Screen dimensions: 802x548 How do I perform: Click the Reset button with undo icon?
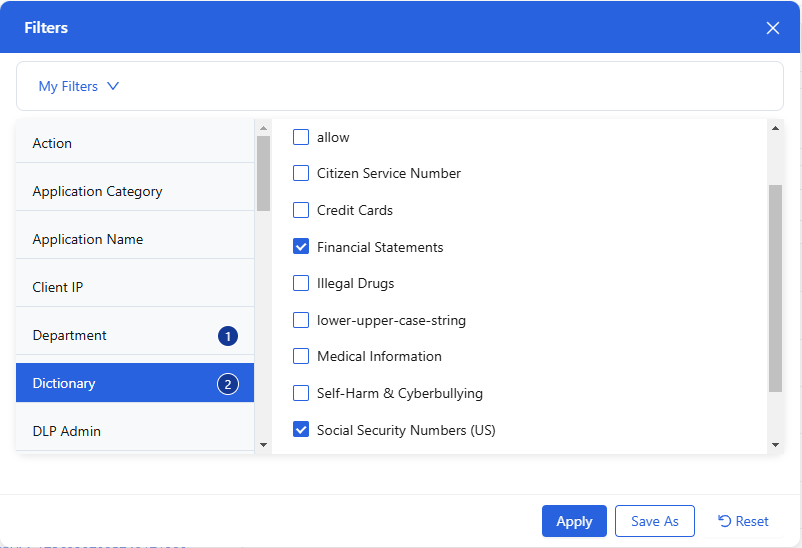pos(743,521)
